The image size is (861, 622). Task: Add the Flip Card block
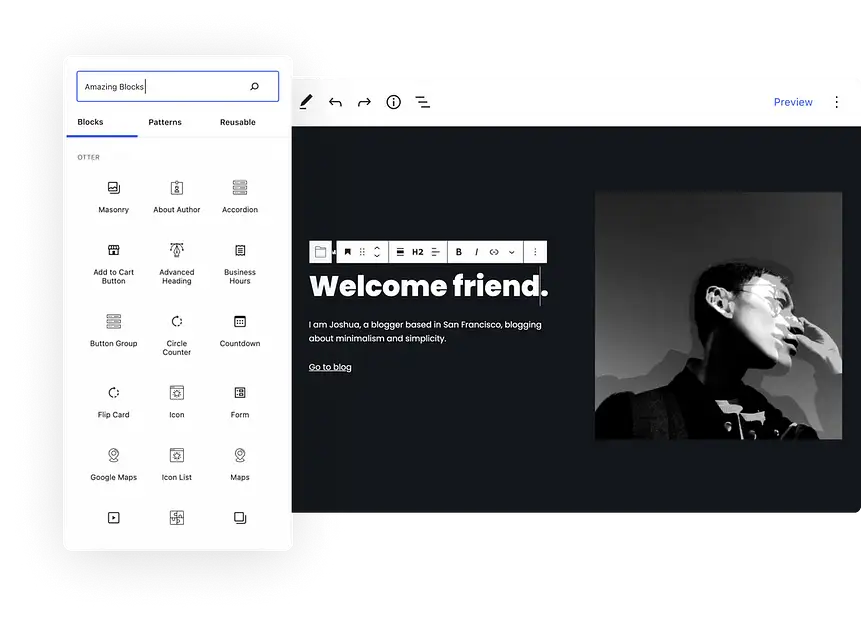pyautogui.click(x=113, y=401)
